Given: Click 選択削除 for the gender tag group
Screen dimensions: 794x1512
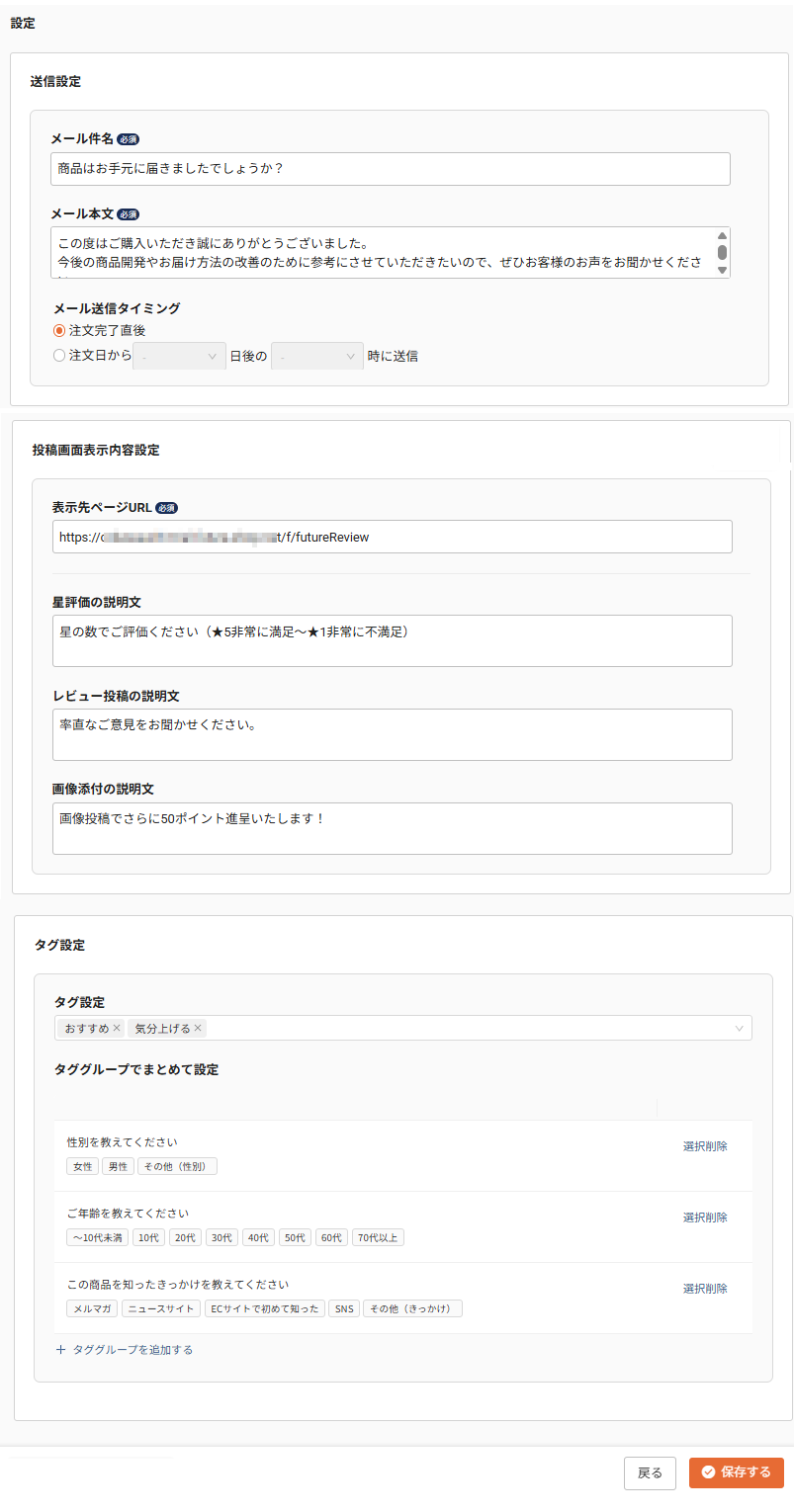Looking at the screenshot, I should coord(705,1145).
